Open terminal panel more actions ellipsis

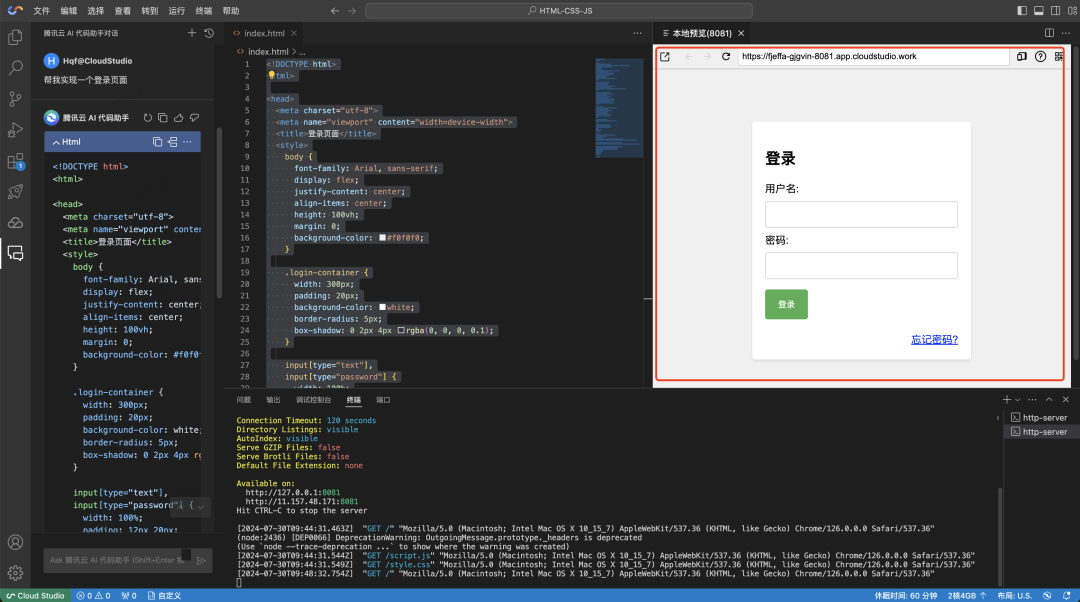[1032, 399]
